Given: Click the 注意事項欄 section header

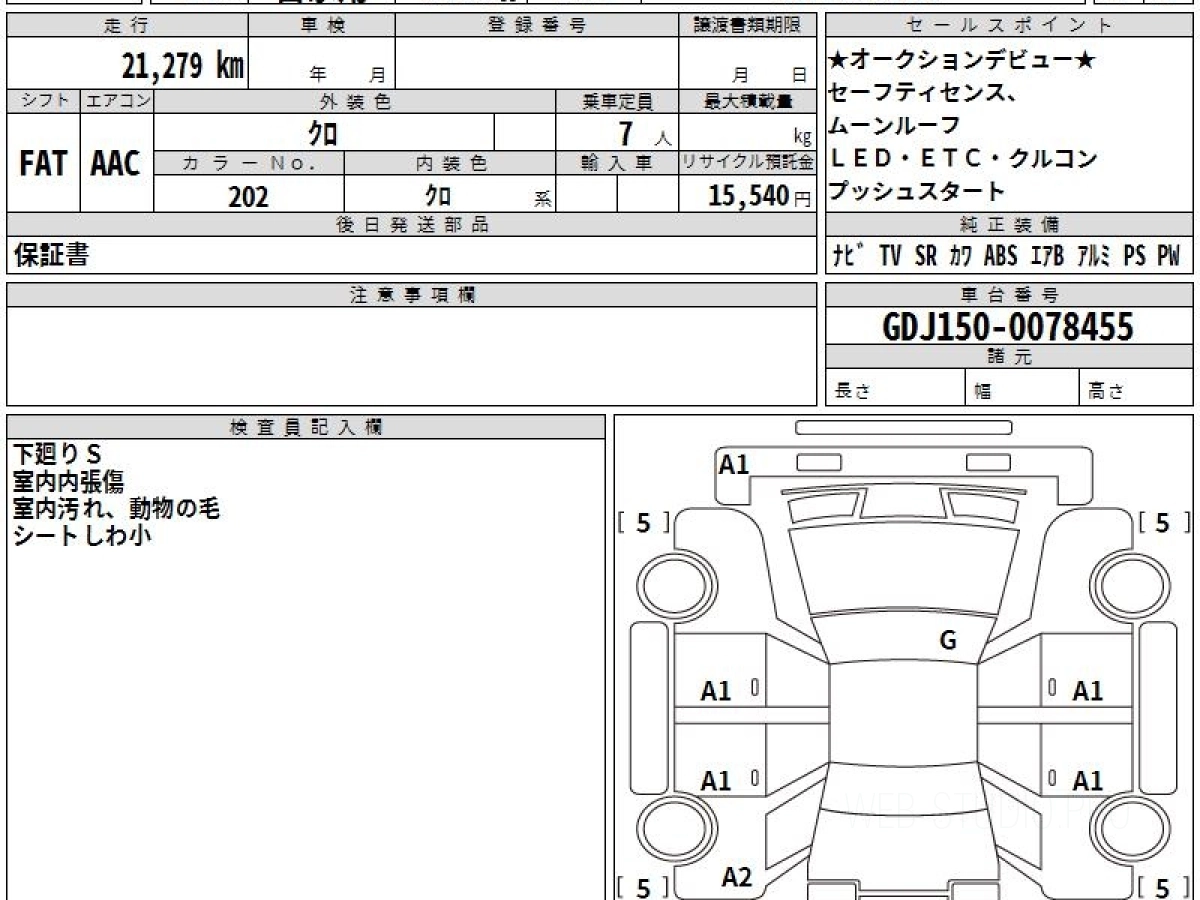Looking at the screenshot, I should tap(412, 295).
